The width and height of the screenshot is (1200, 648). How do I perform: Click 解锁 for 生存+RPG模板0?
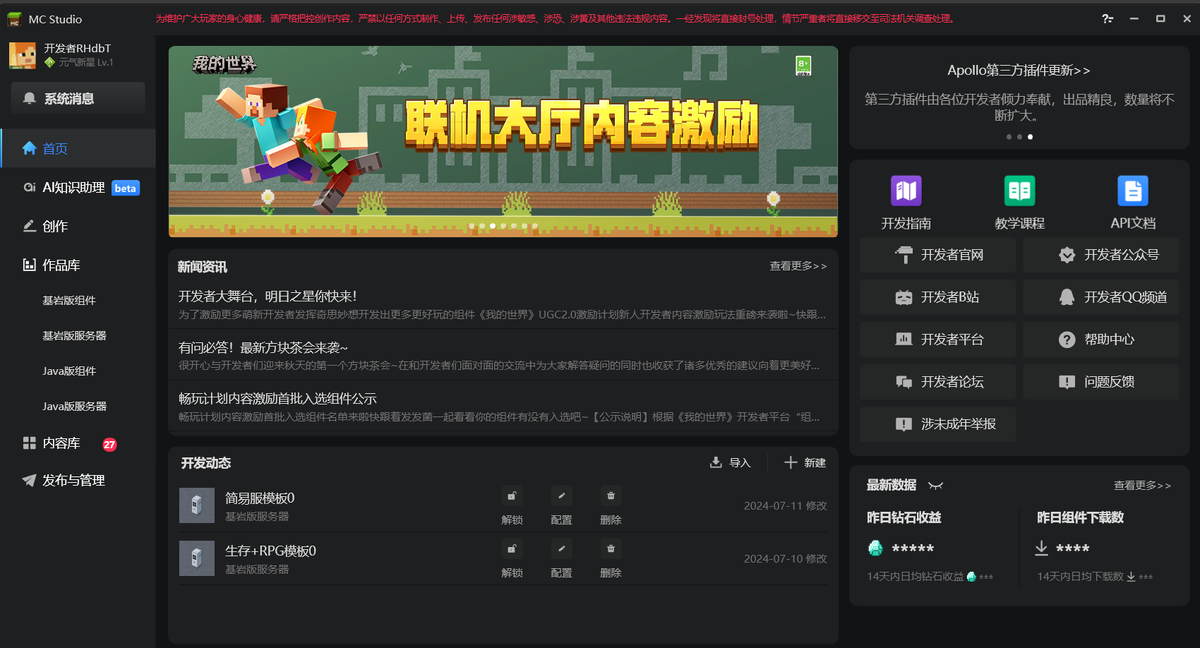coord(512,559)
